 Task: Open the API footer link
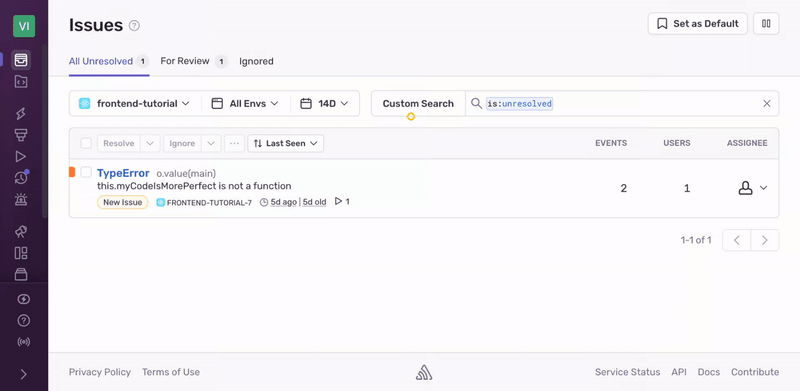(x=679, y=372)
